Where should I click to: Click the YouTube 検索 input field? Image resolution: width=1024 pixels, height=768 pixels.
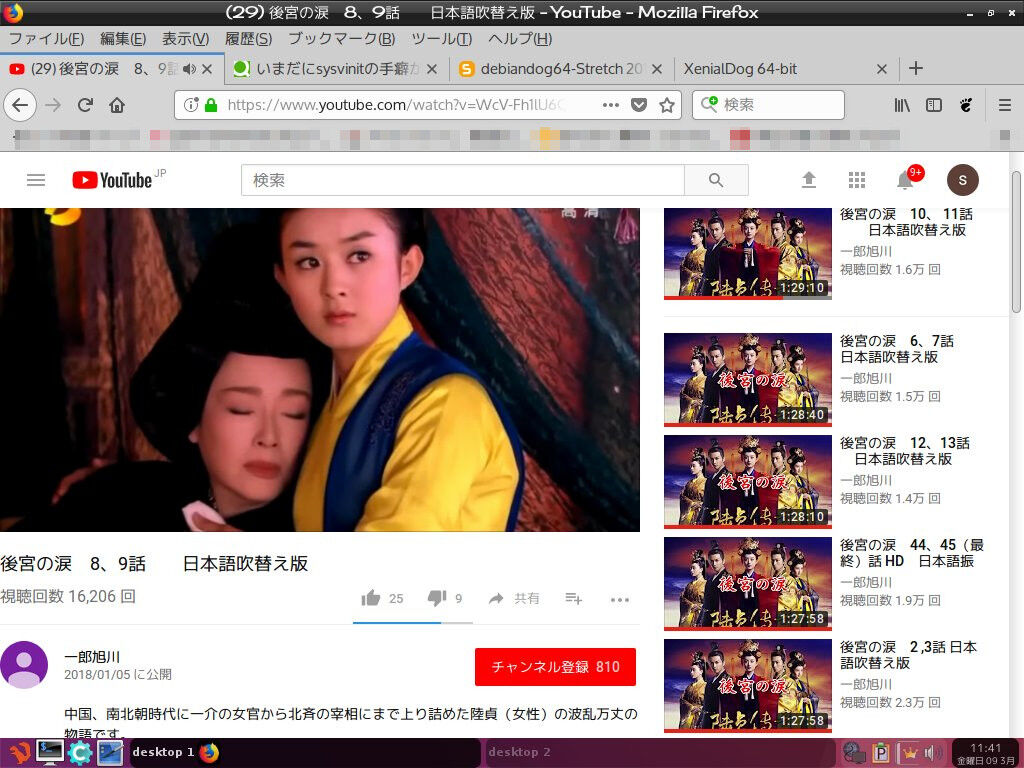click(x=462, y=180)
